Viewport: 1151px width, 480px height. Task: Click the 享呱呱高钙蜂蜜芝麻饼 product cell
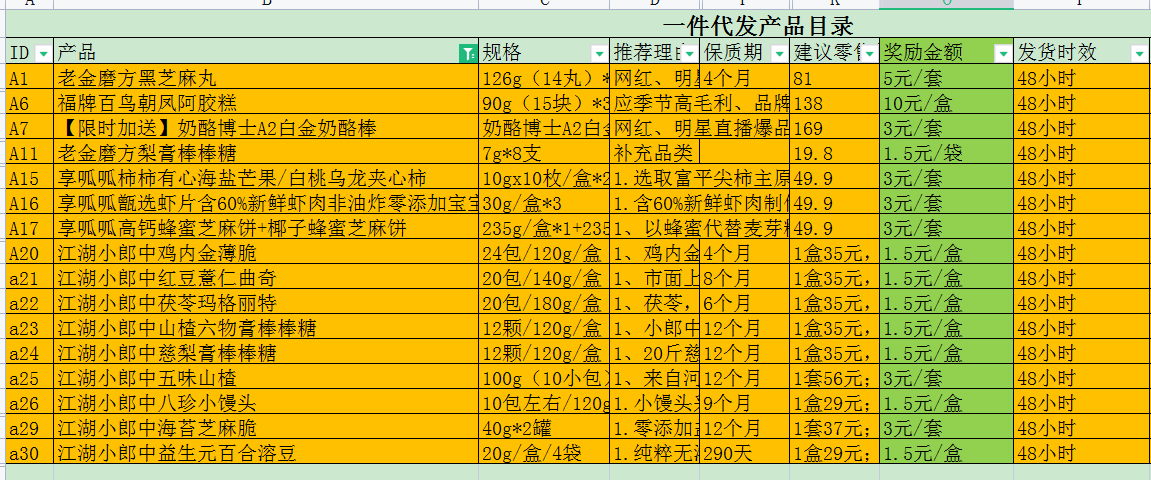pos(266,228)
